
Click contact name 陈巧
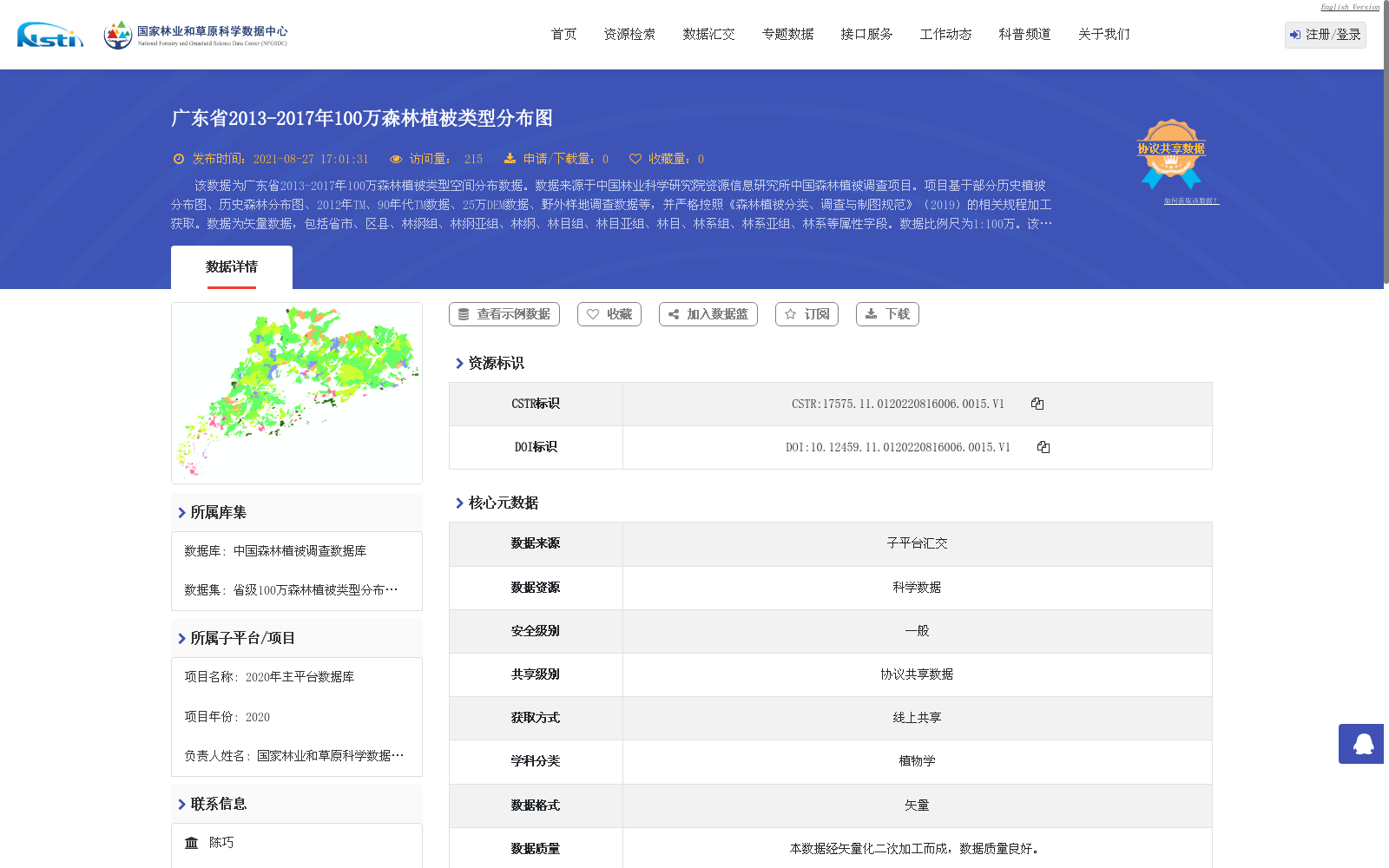(x=221, y=843)
